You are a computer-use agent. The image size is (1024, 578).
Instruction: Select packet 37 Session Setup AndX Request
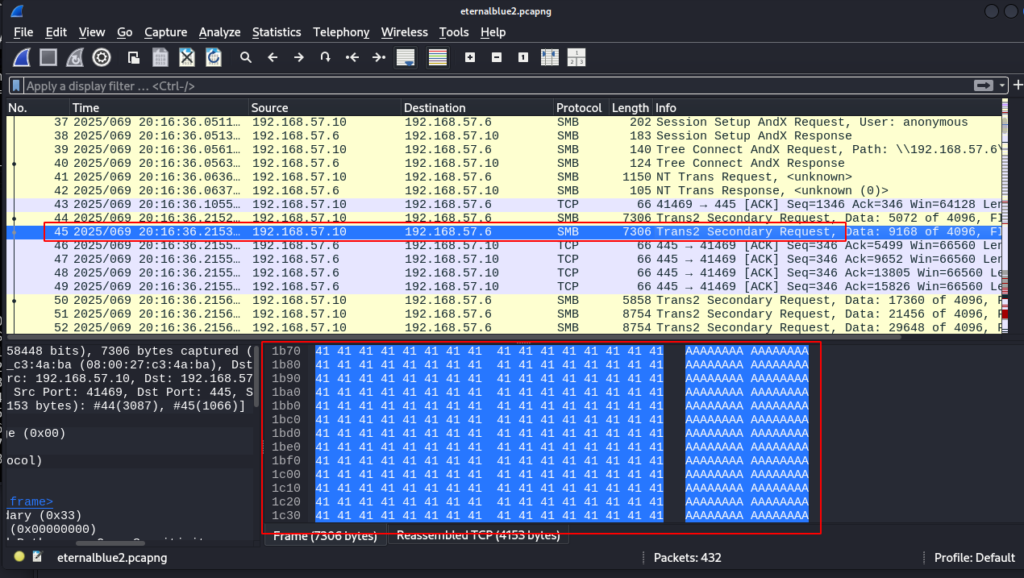click(504, 122)
